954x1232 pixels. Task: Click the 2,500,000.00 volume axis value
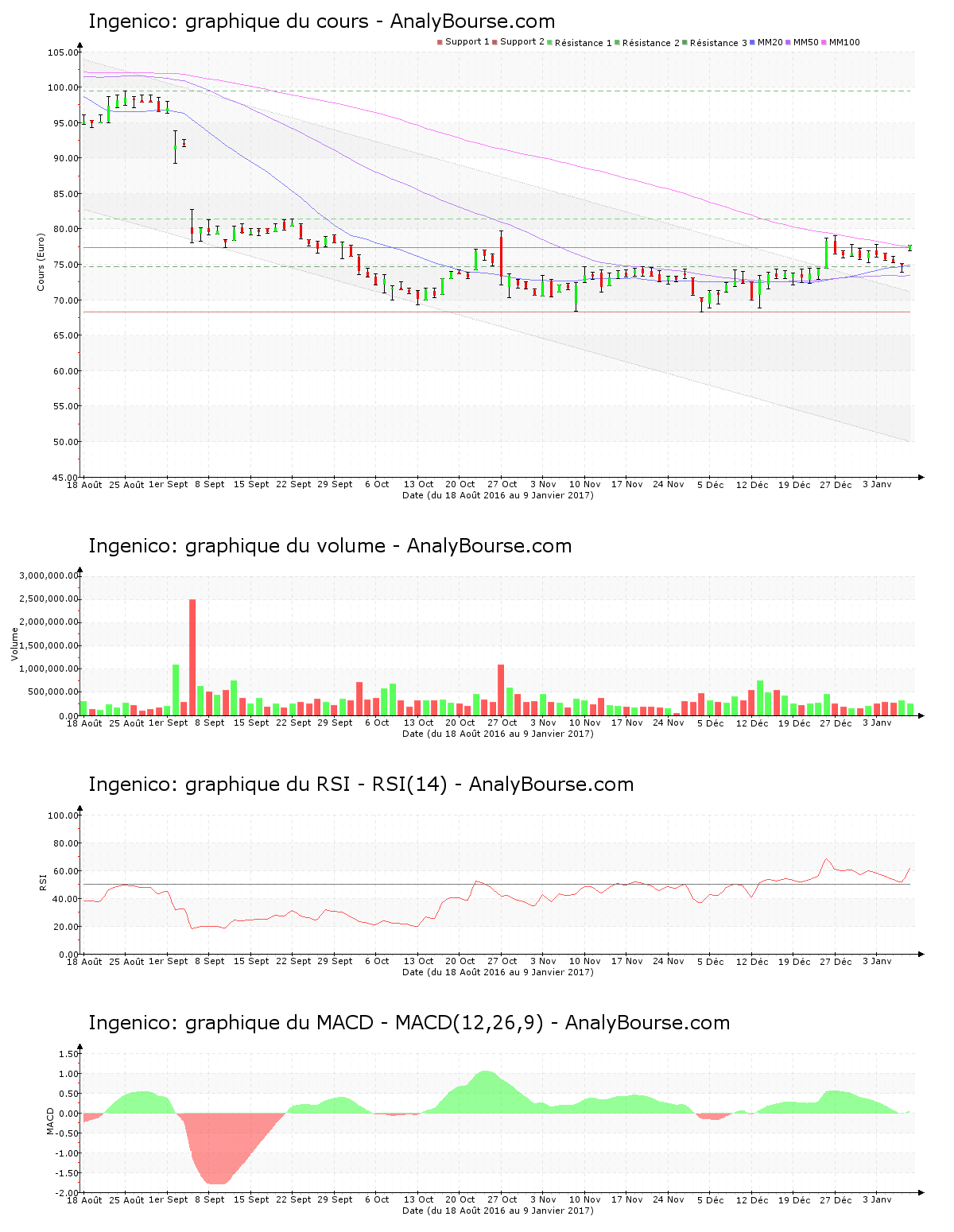click(x=49, y=599)
